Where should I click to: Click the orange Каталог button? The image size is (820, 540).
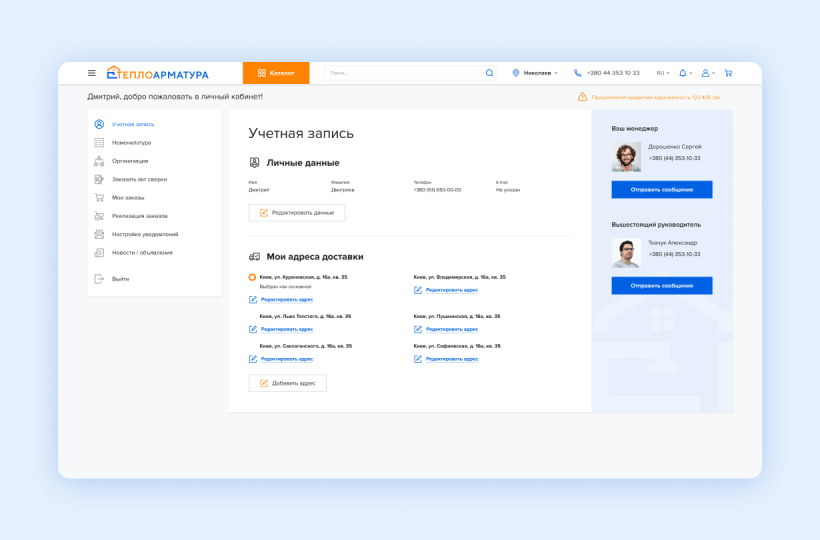pos(276,73)
